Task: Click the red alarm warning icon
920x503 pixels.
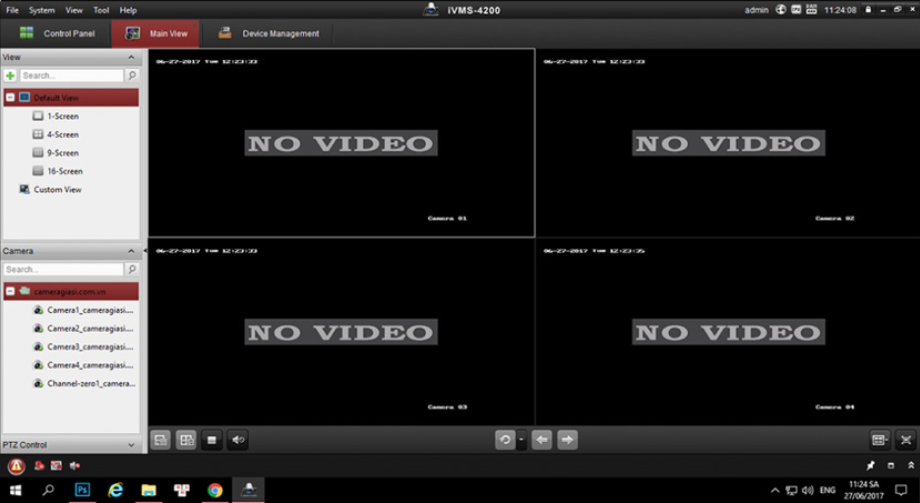Action: click(16, 466)
